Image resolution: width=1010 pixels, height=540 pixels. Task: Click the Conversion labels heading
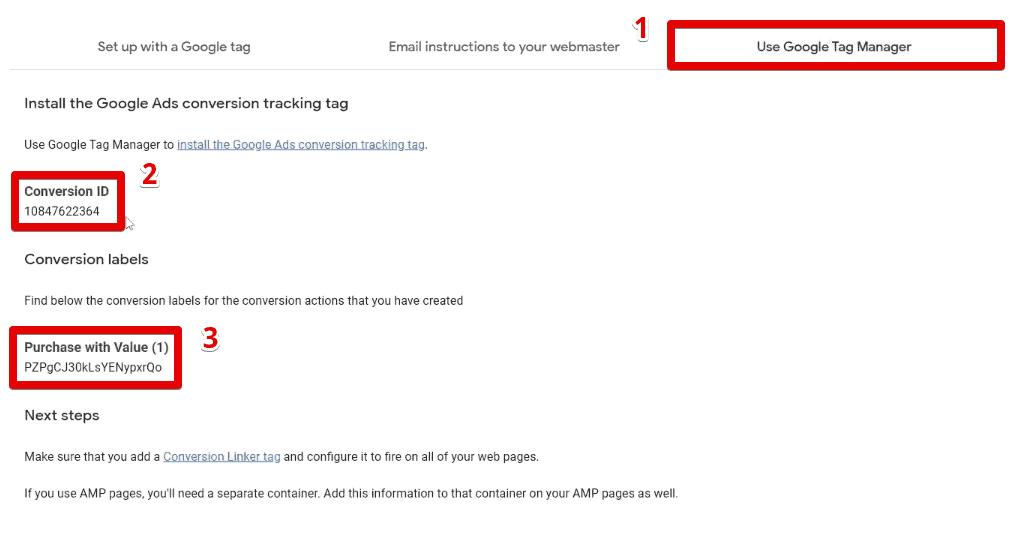(86, 259)
